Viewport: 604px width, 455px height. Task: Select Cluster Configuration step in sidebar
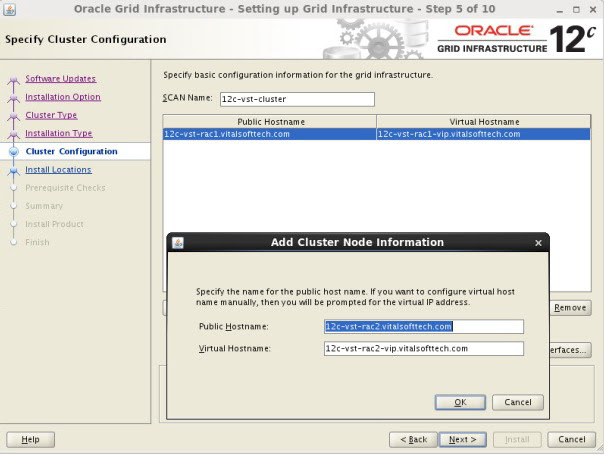click(71, 151)
